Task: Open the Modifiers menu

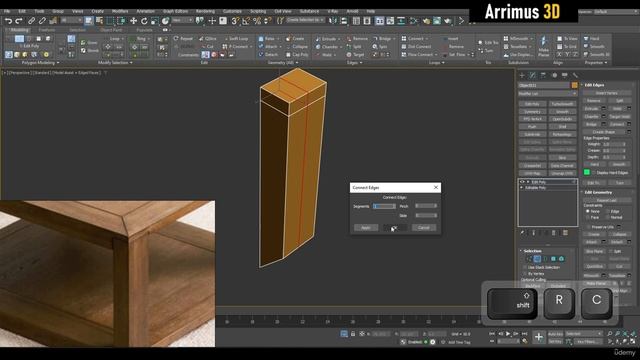Action: coord(120,11)
